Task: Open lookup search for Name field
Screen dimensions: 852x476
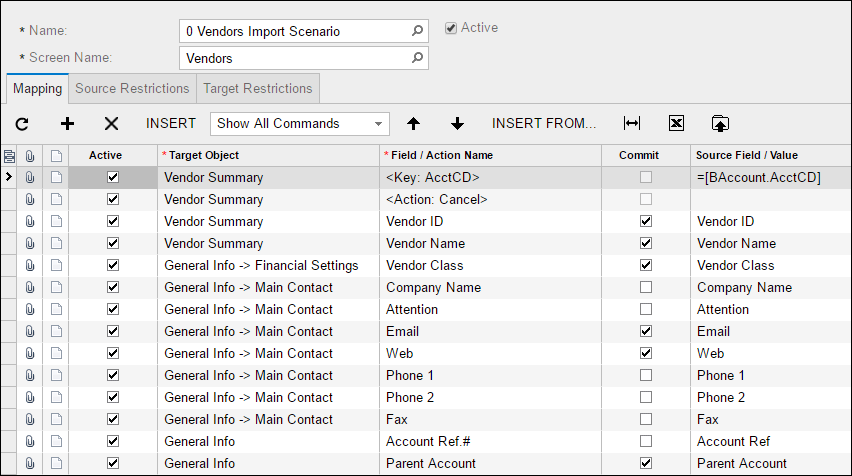Action: 417,31
